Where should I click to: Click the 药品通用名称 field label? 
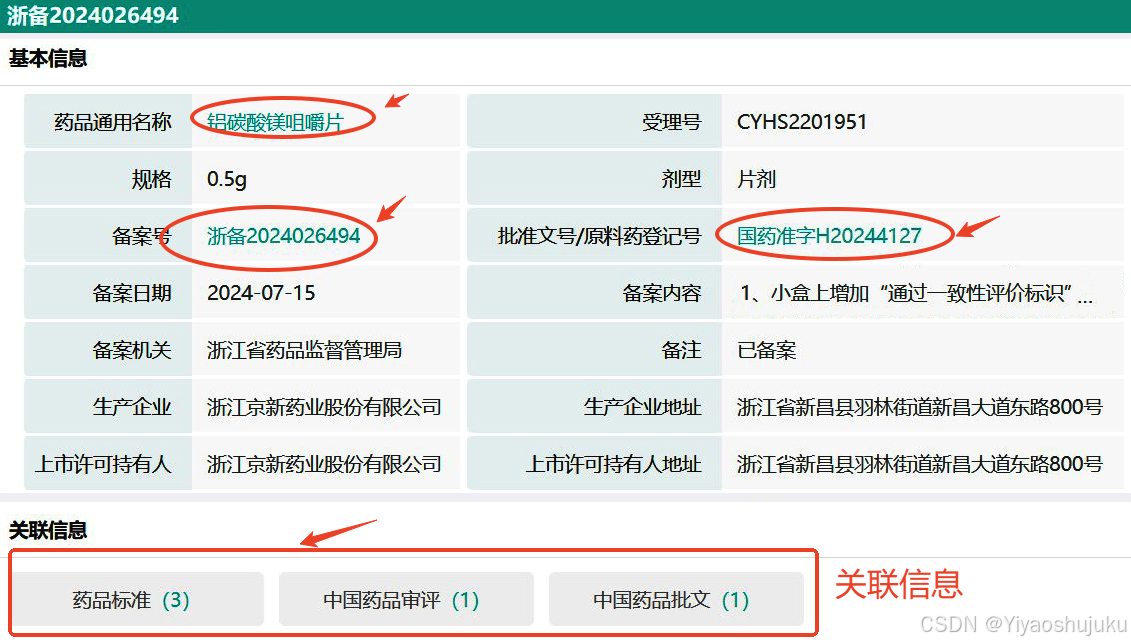click(113, 122)
